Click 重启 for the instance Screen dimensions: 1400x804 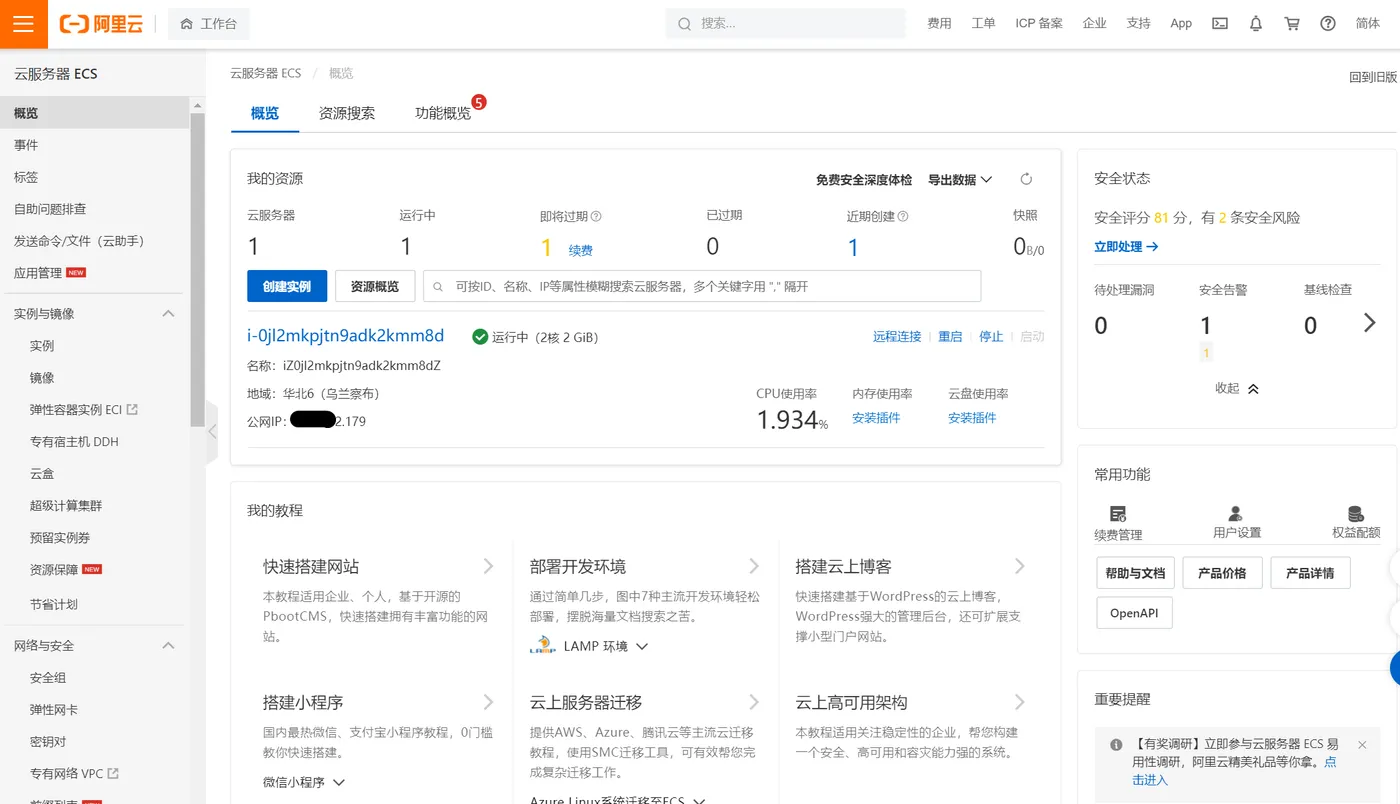click(950, 337)
